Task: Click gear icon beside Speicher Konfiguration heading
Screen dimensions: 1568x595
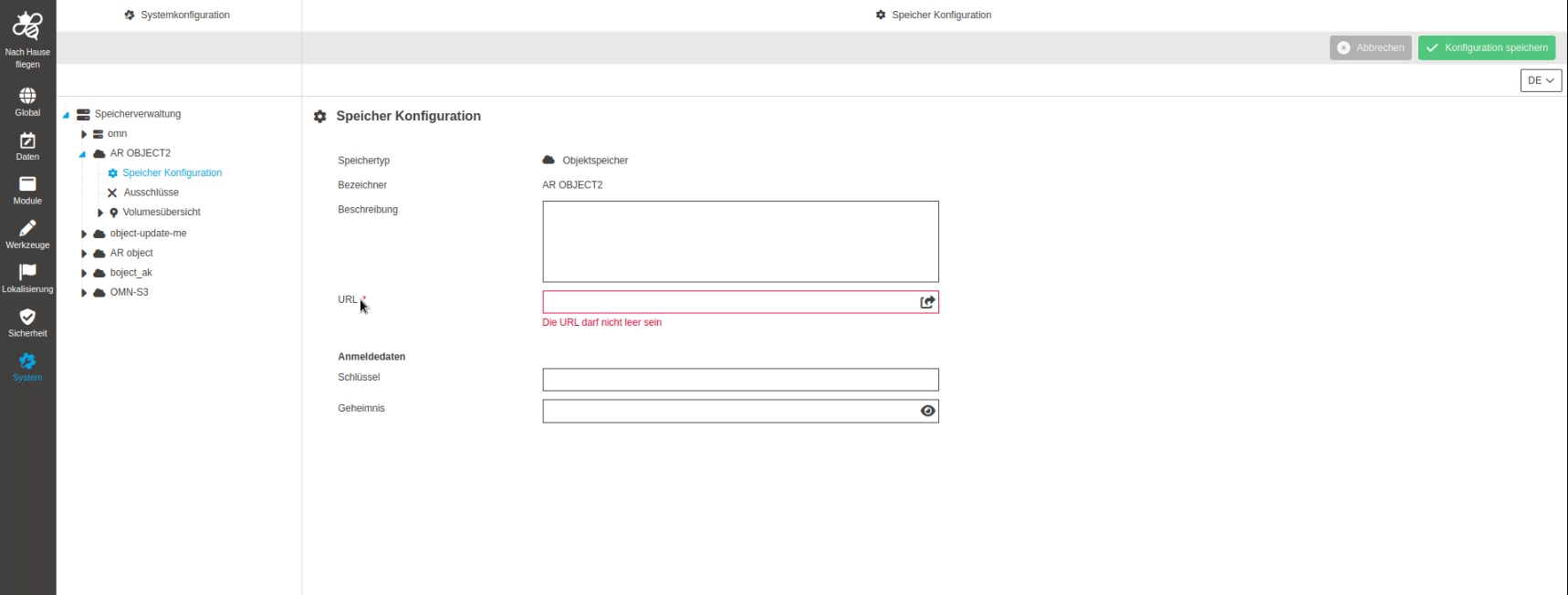Action: [319, 116]
